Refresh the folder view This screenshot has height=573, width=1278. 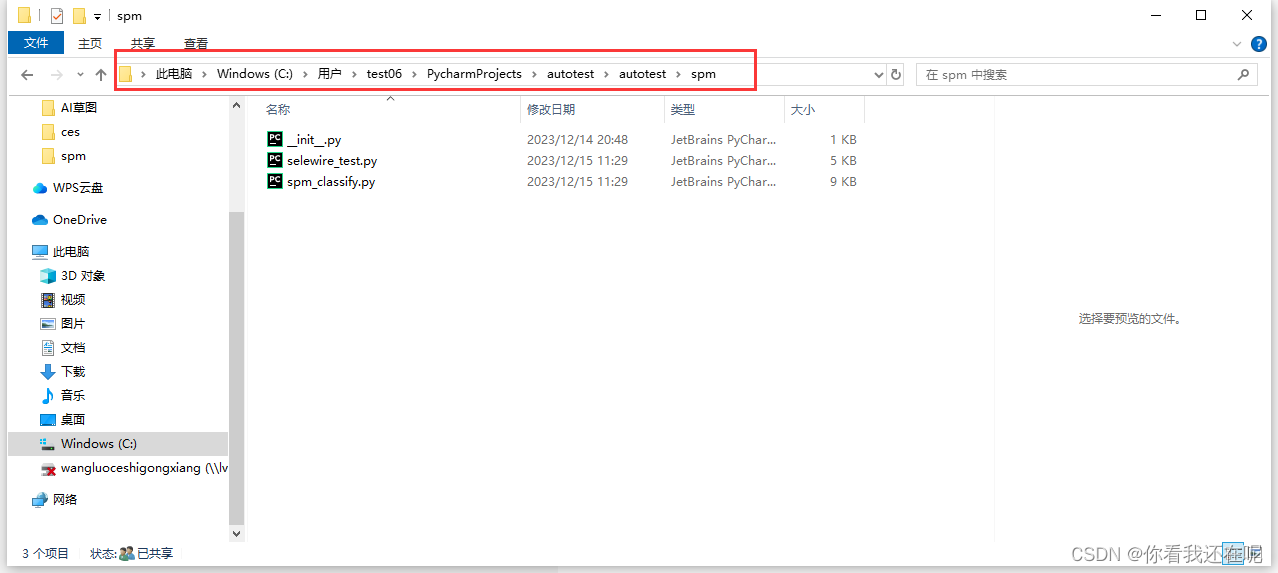tap(896, 75)
